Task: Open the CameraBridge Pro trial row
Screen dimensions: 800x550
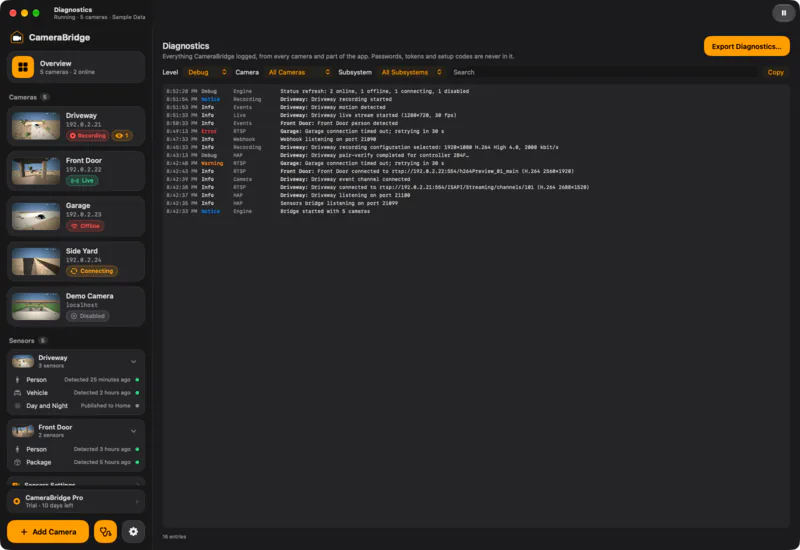Action: coord(76,502)
